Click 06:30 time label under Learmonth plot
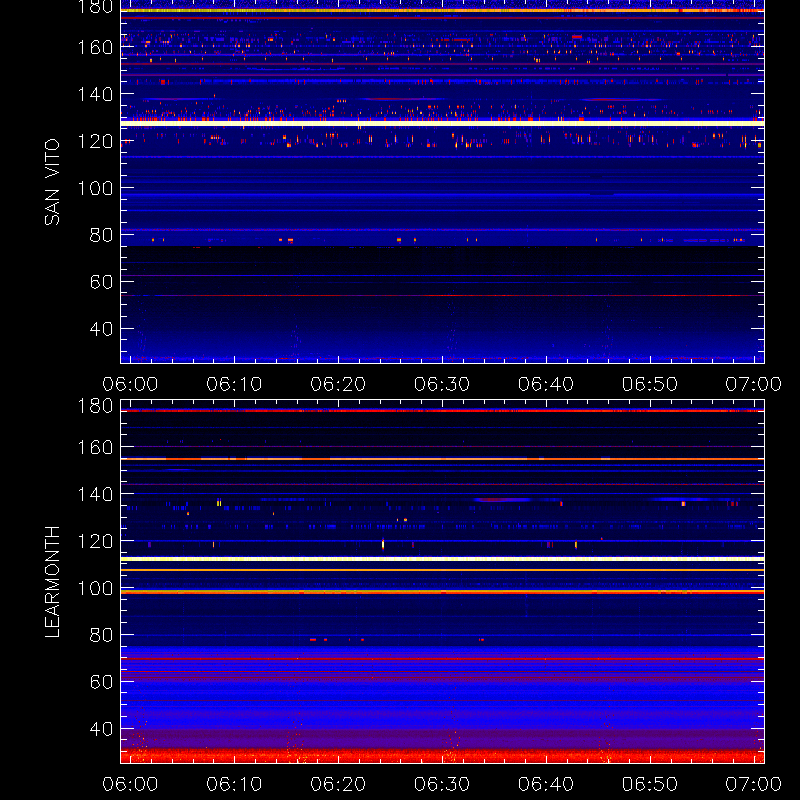800x800 pixels. point(442,784)
